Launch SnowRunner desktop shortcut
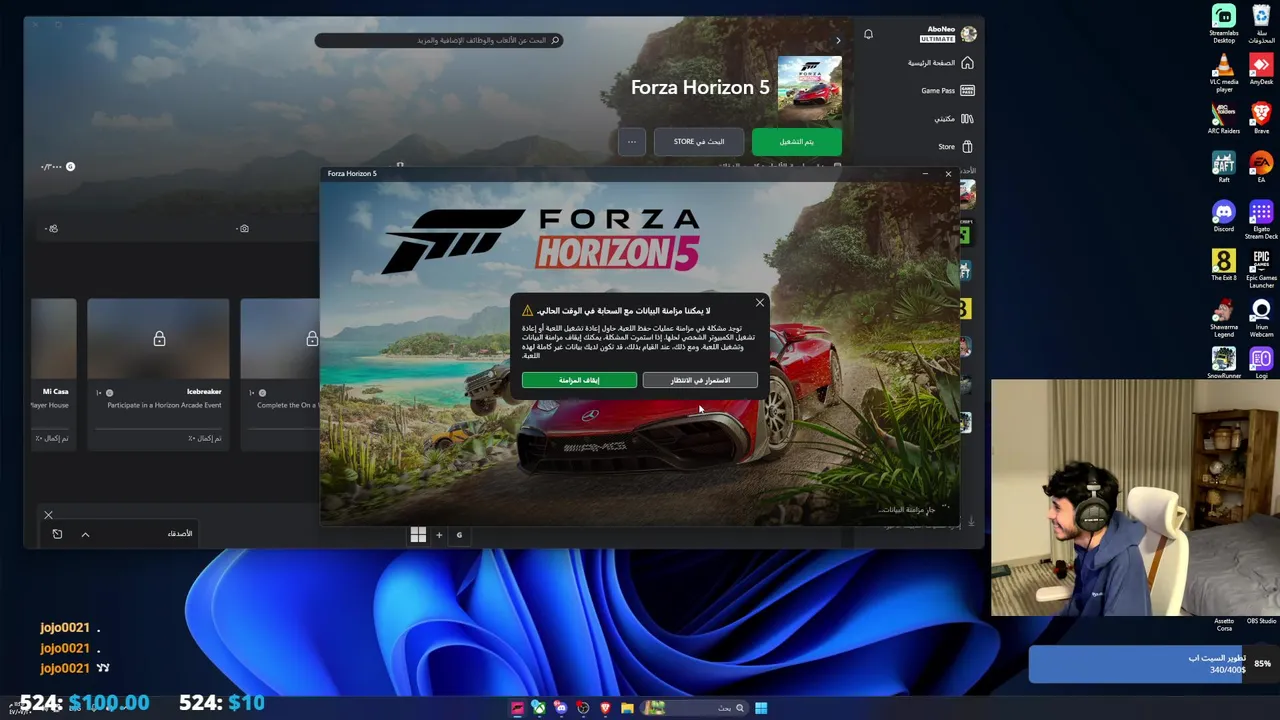Viewport: 1280px width, 720px height. pos(1224,363)
